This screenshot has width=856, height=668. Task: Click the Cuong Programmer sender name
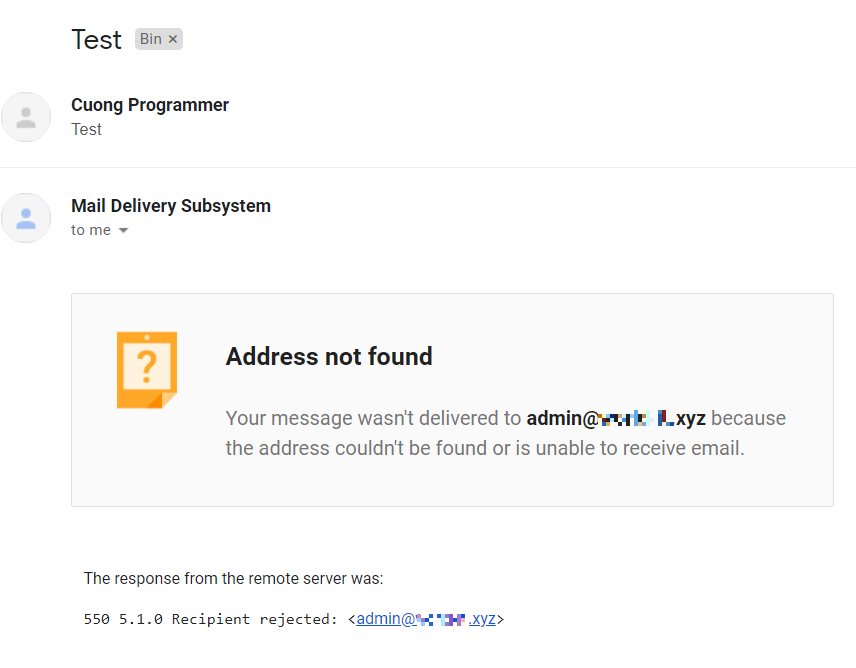point(150,105)
